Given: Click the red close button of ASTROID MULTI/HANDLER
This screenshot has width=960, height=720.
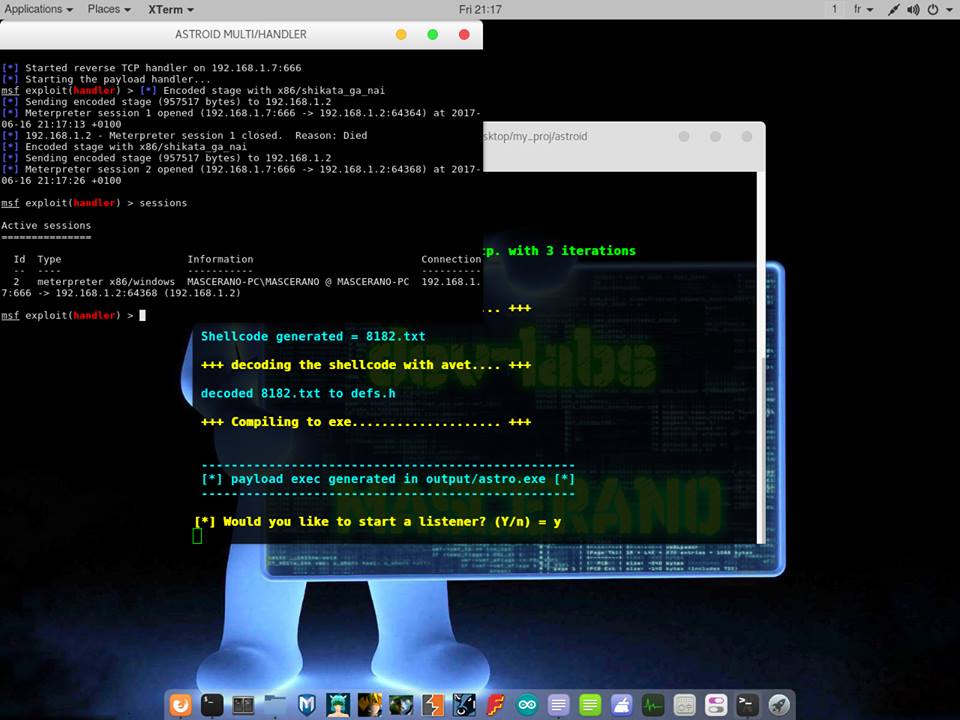Looking at the screenshot, I should (464, 34).
